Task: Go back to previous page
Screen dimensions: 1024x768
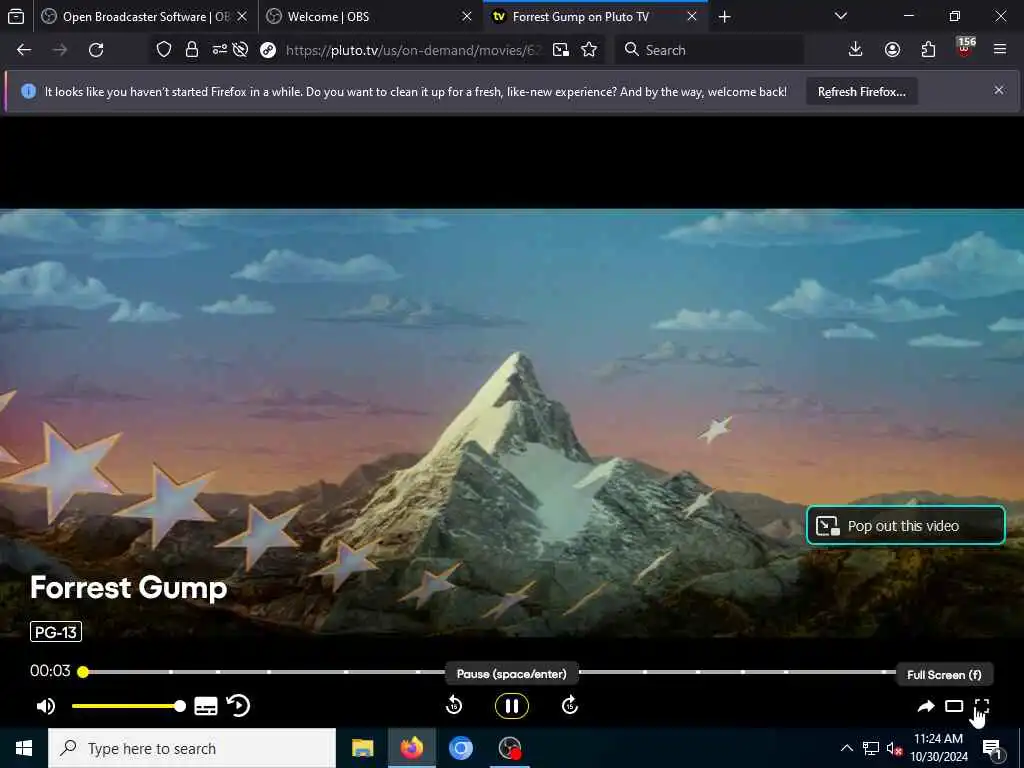Action: tap(24, 50)
